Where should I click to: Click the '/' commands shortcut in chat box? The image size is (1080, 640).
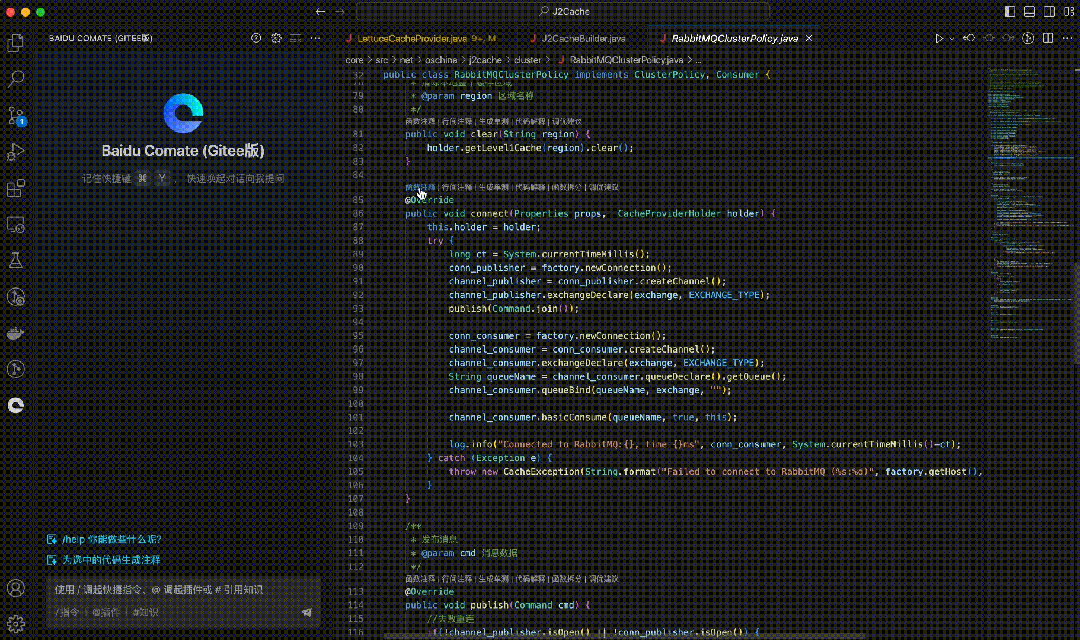(67, 612)
